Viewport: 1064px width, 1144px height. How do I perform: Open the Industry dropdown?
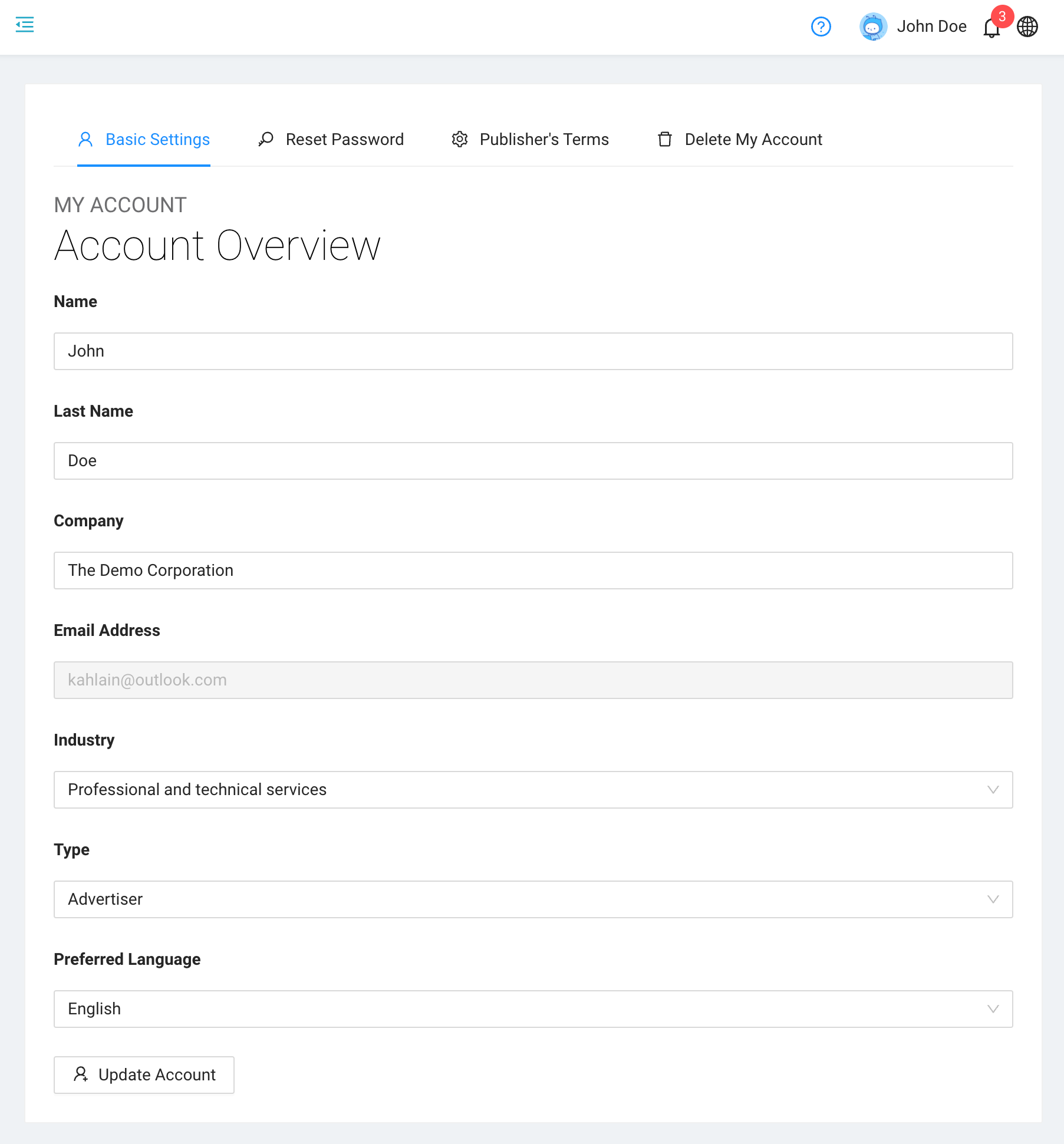point(533,790)
